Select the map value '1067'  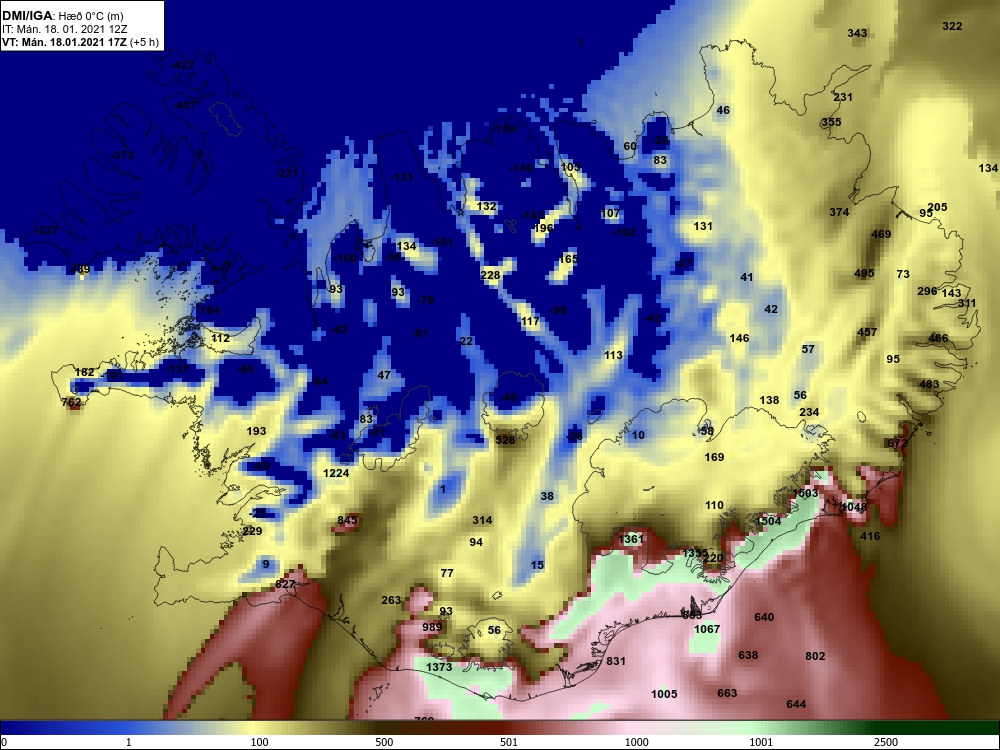(707, 629)
